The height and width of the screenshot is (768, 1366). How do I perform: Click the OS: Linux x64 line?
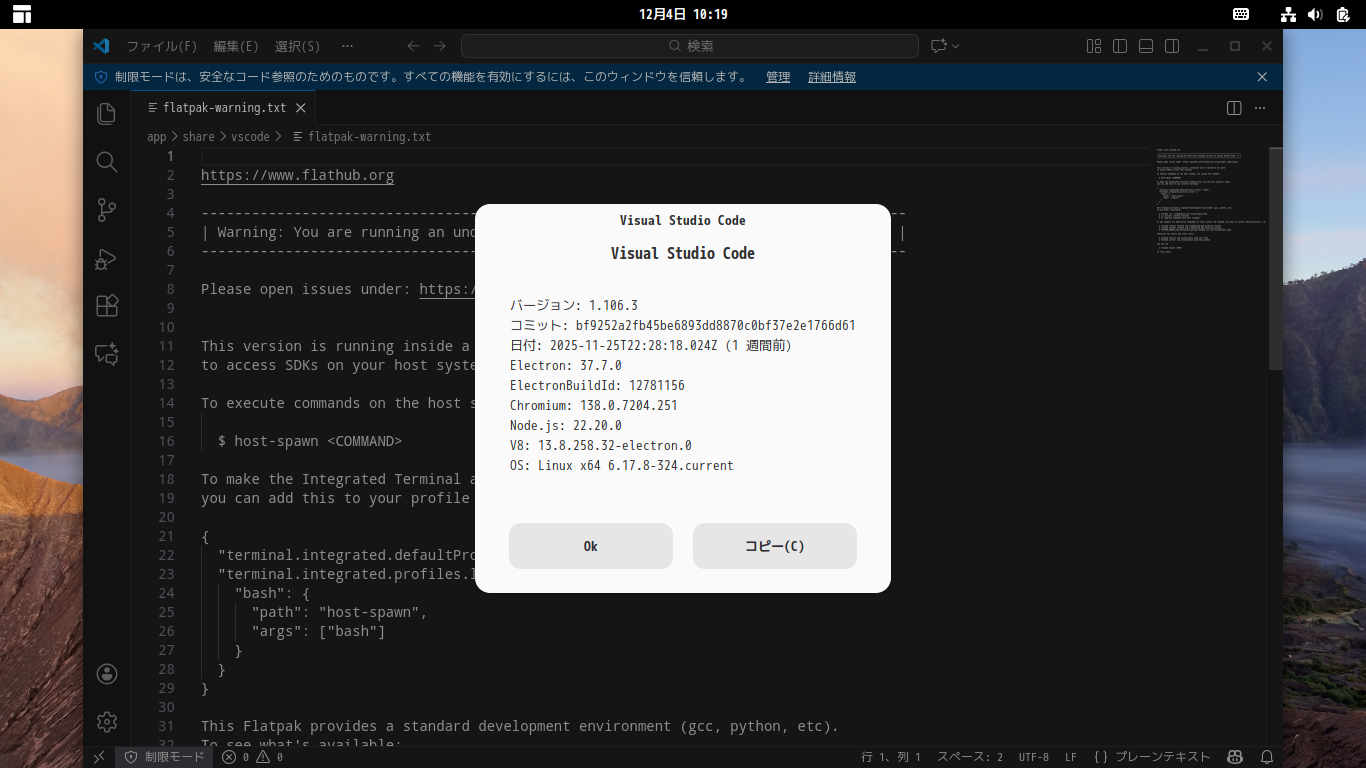point(622,465)
